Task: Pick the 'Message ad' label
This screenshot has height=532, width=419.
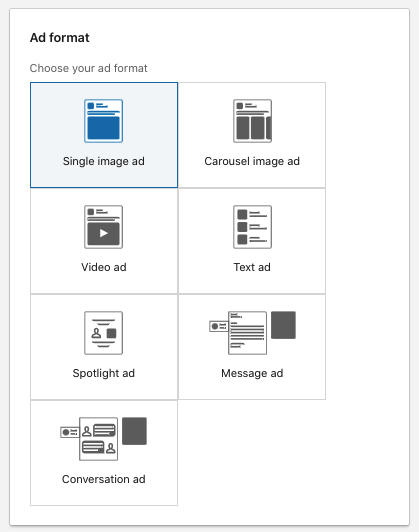Action: (x=252, y=373)
